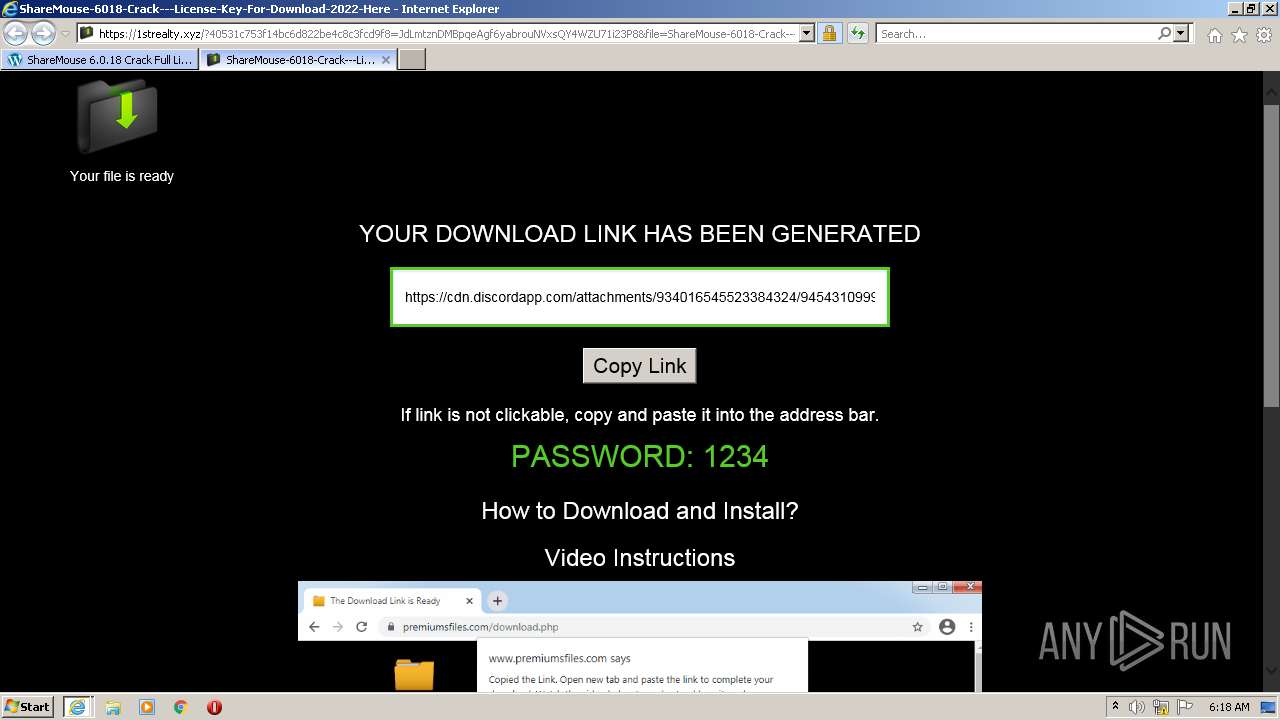This screenshot has width=1280, height=720.
Task: Show hidden system tray icons
Action: pos(1115,707)
